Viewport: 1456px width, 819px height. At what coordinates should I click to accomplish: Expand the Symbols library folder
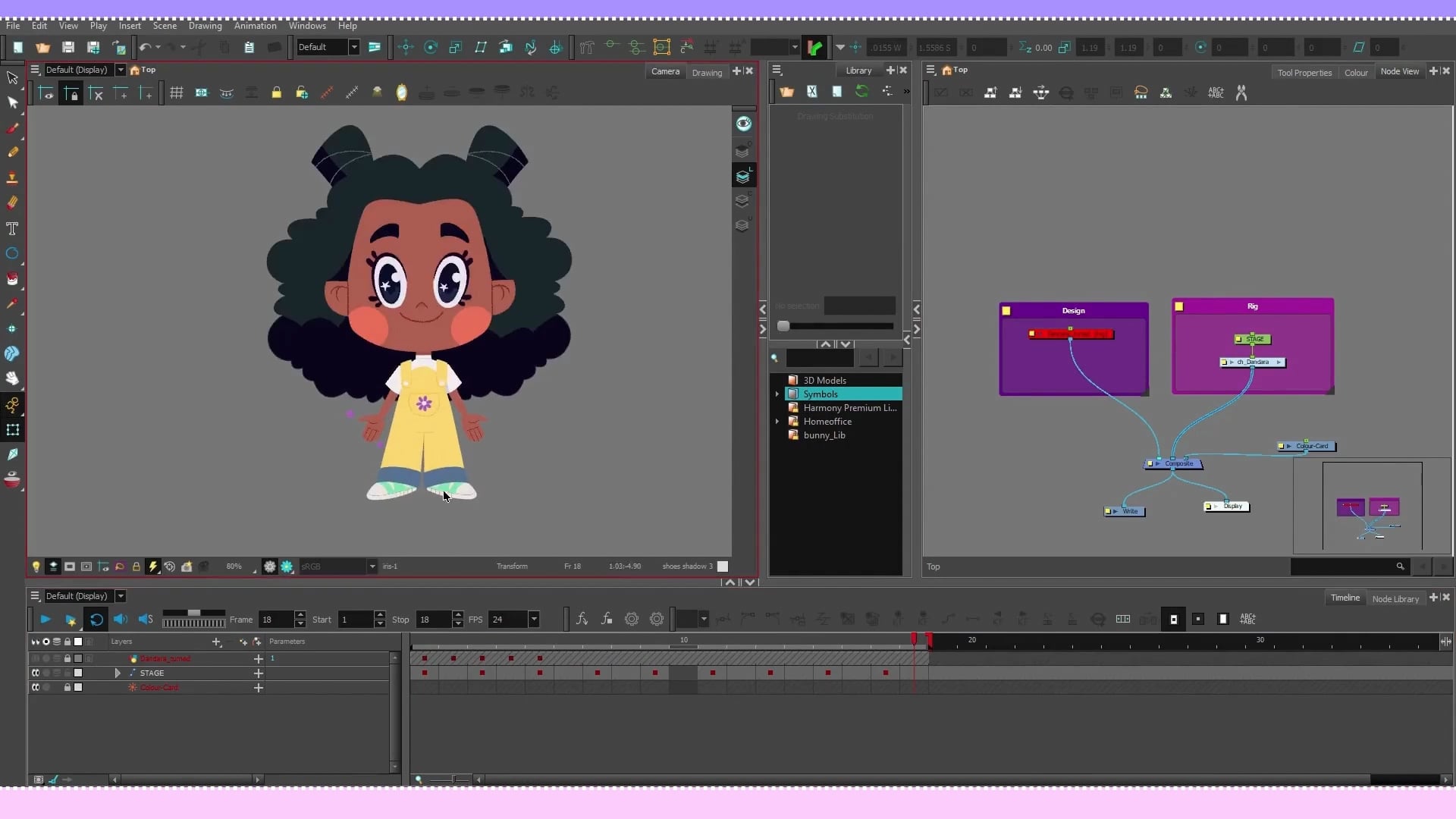777,394
